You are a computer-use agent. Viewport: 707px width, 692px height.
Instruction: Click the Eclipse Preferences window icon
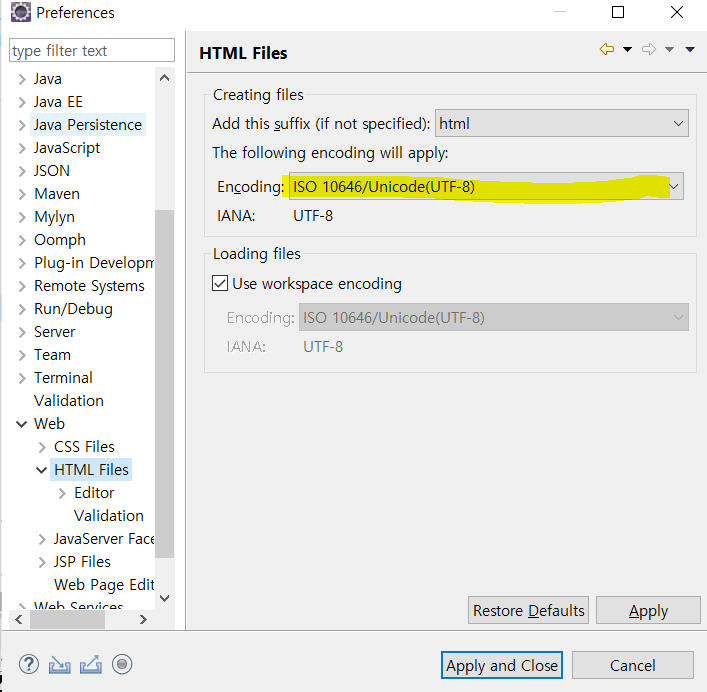point(21,12)
